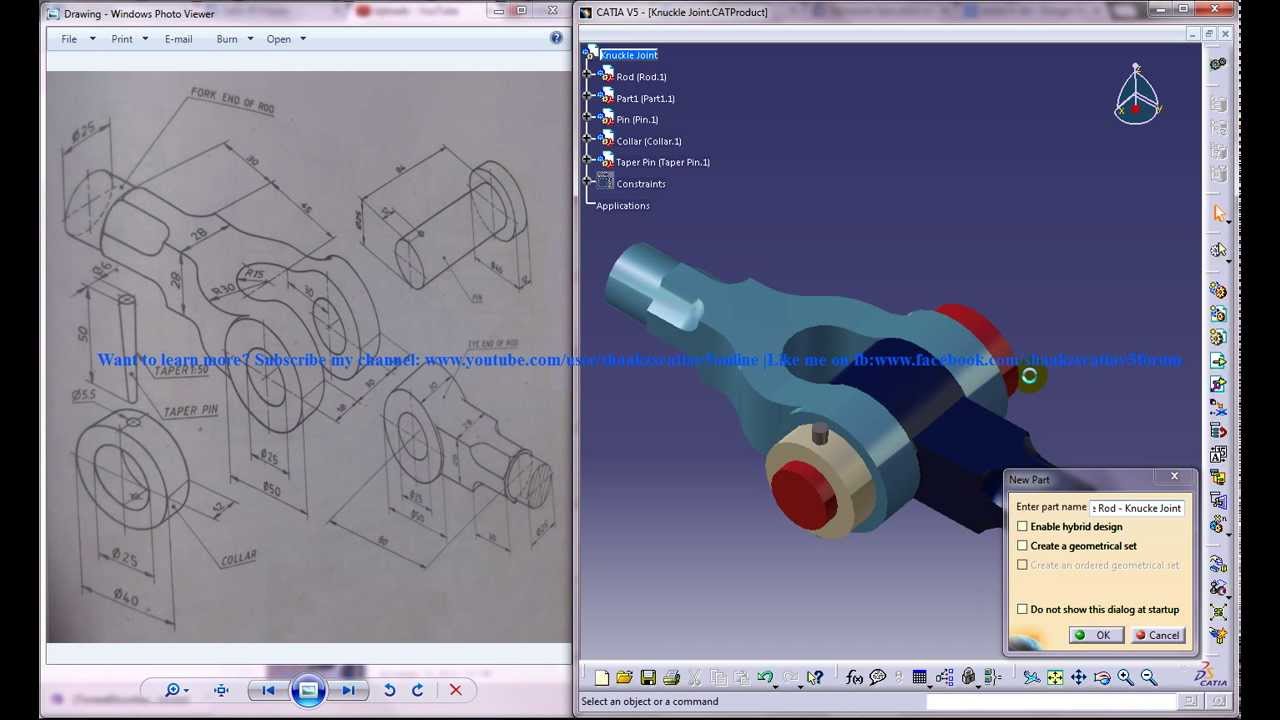Click the Zoom In magnifier in CATIA

[x=1125, y=678]
